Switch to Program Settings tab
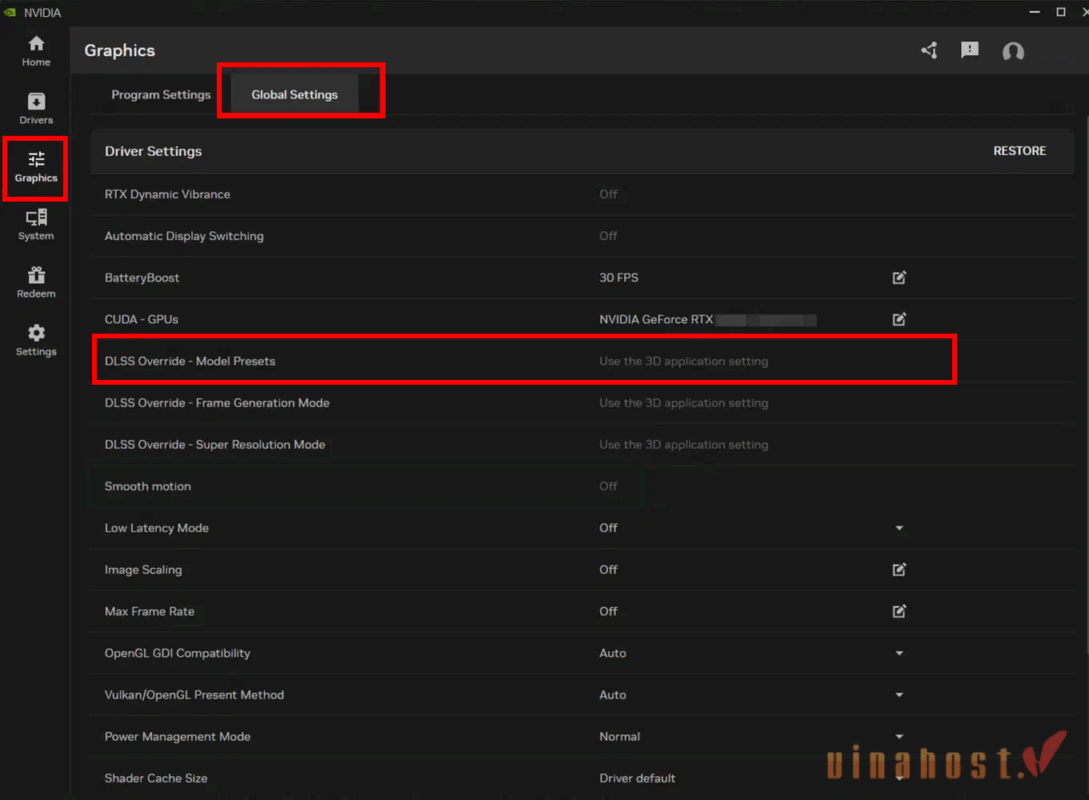The height and width of the screenshot is (800, 1089). click(x=161, y=94)
